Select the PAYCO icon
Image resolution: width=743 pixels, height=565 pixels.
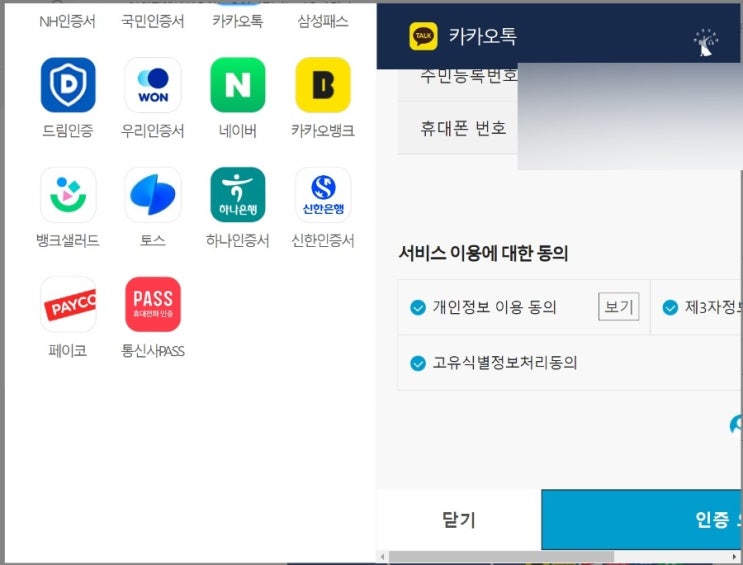coord(68,304)
